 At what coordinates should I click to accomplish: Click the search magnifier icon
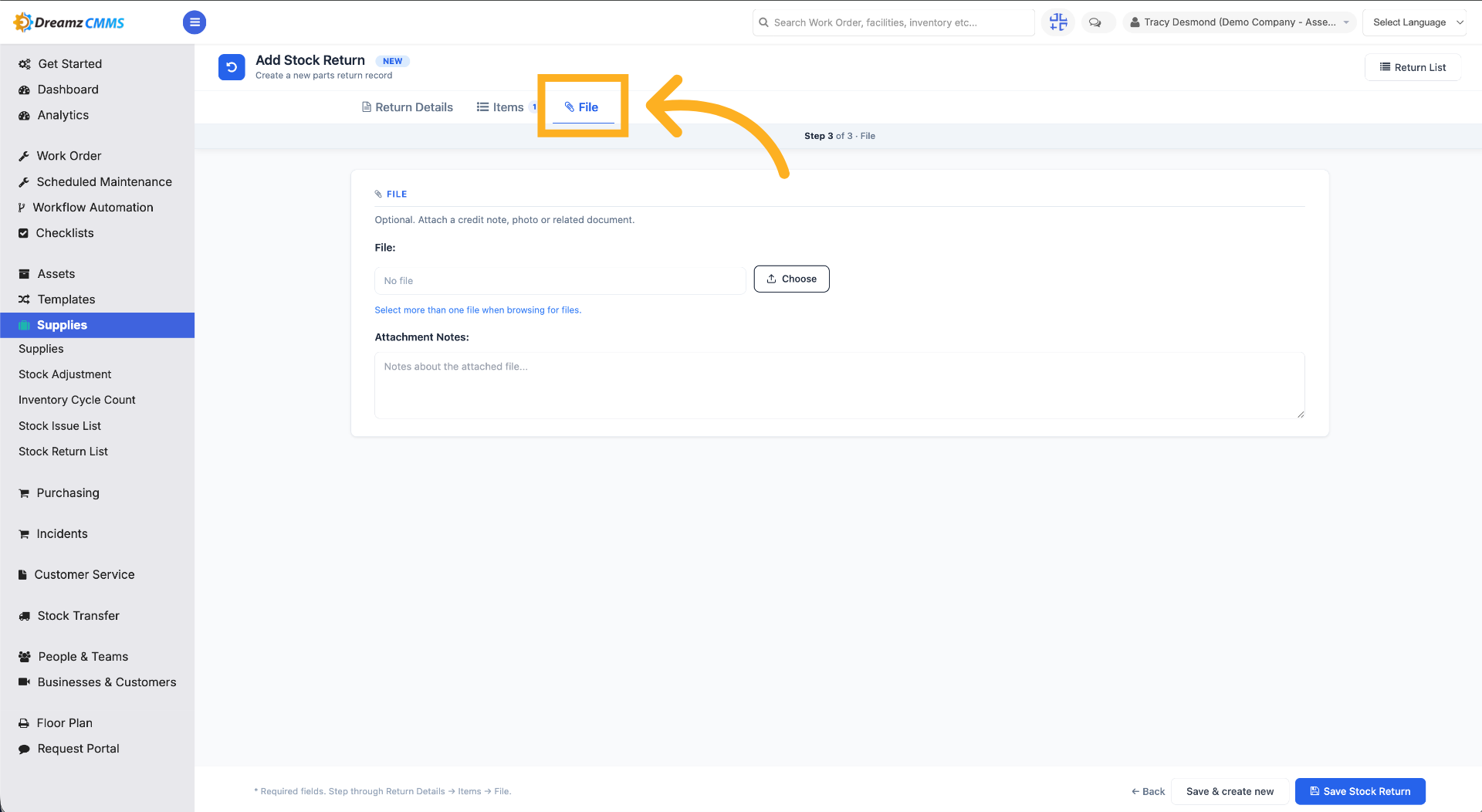763,22
